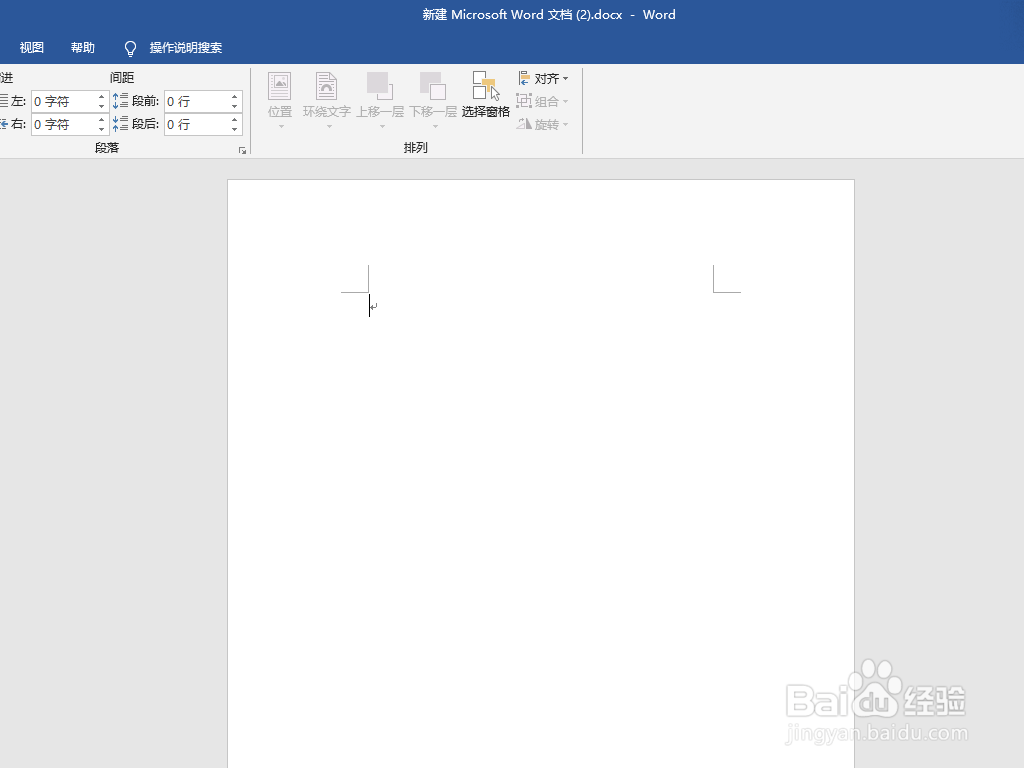Expand the 上移一层 dropdown arrow

(382, 126)
